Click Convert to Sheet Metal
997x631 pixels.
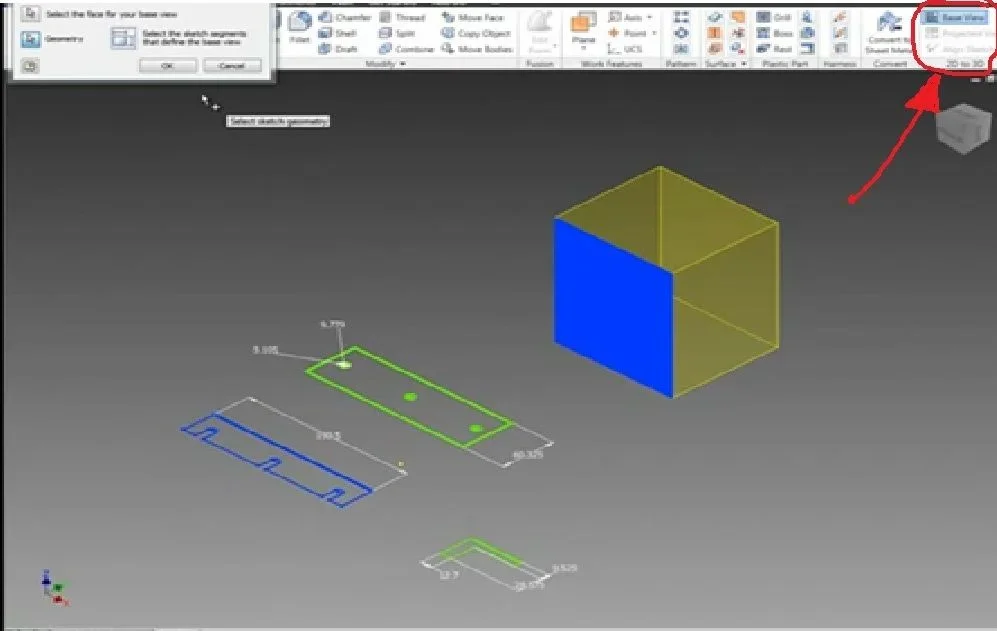pyautogui.click(x=888, y=33)
